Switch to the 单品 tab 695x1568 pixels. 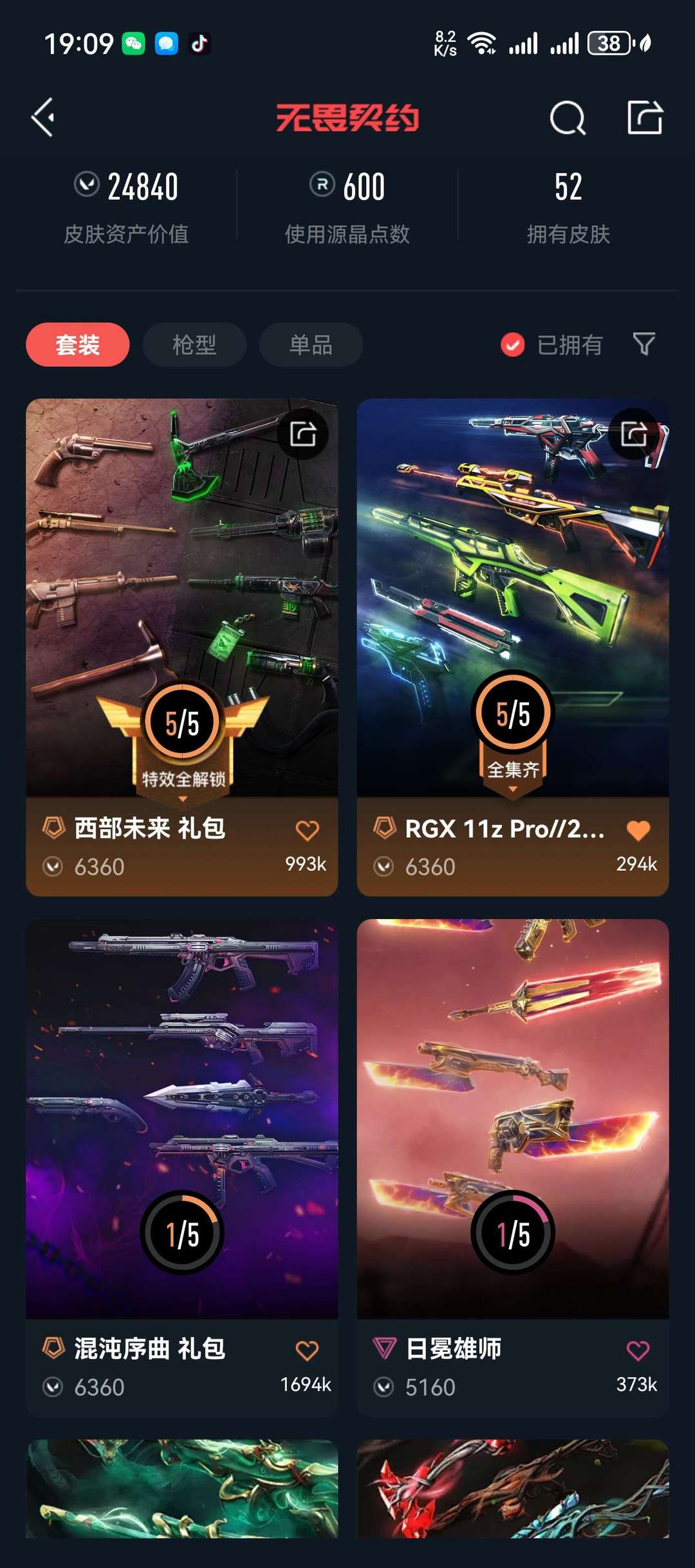(311, 345)
